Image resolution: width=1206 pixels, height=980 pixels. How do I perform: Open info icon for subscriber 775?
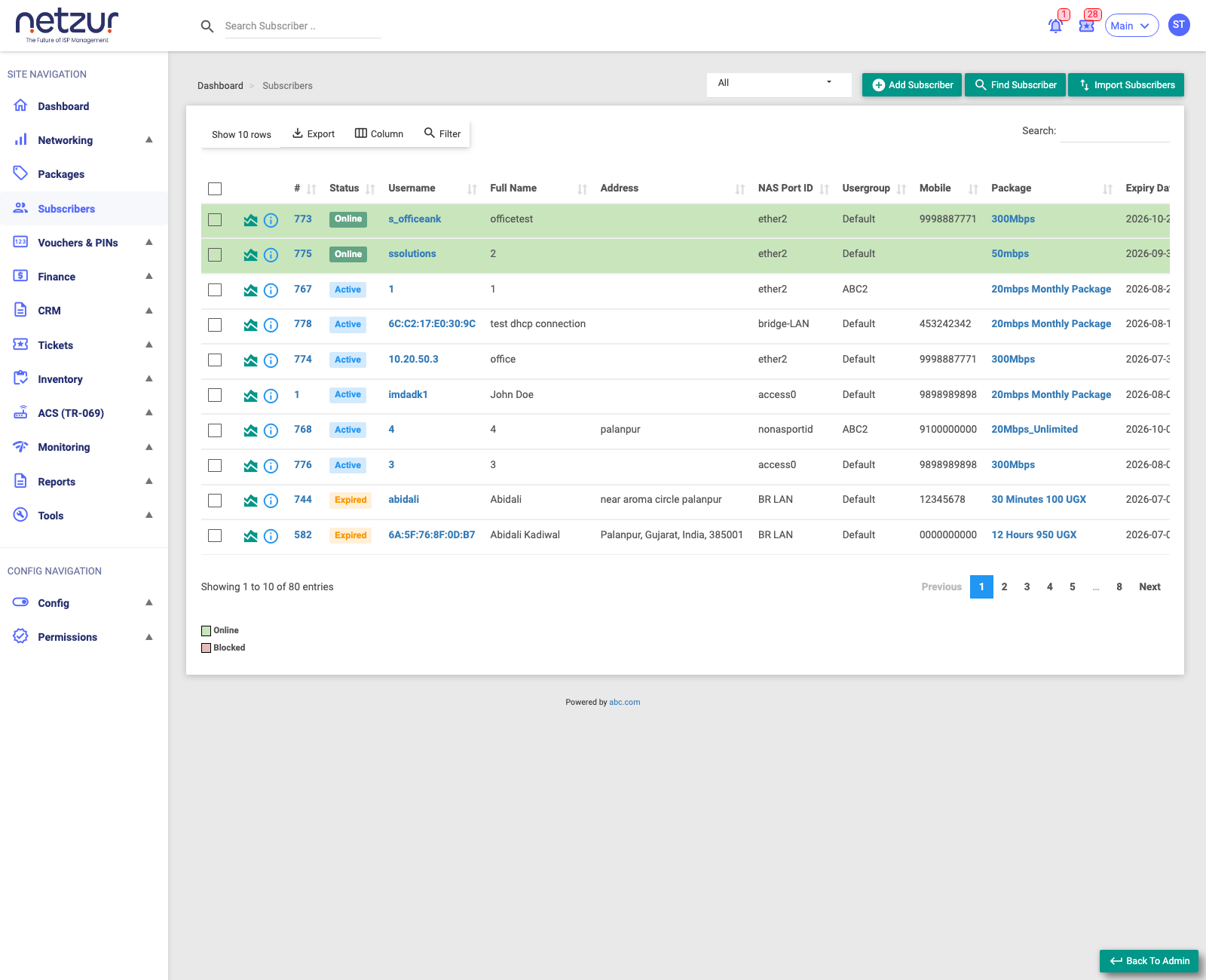tap(271, 255)
